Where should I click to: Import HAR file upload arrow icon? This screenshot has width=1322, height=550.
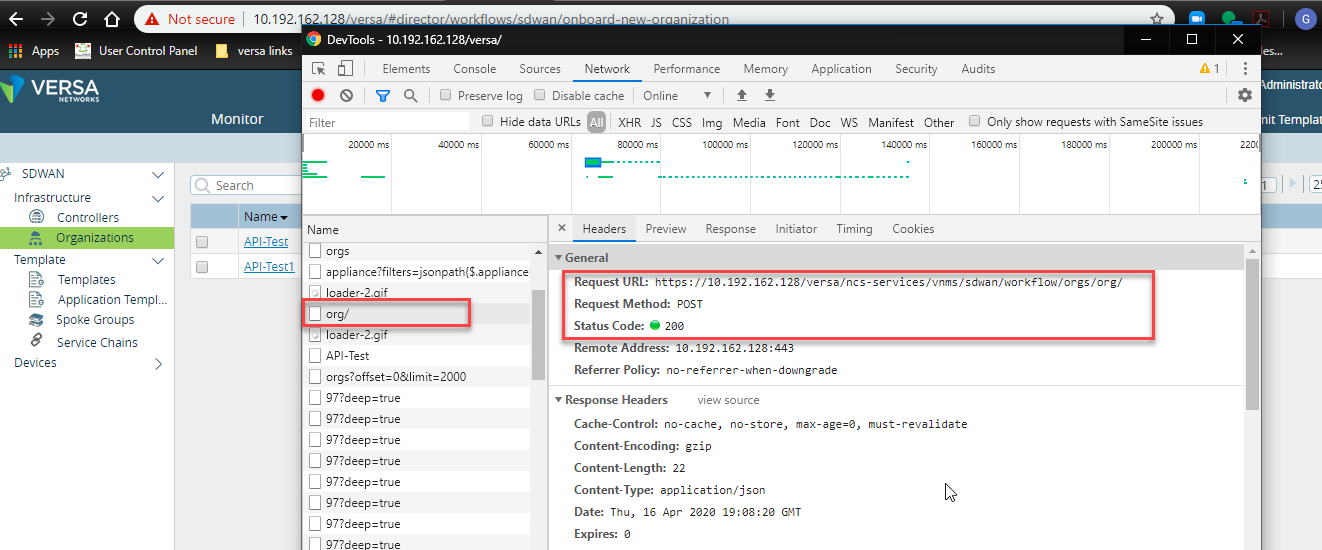(741, 95)
